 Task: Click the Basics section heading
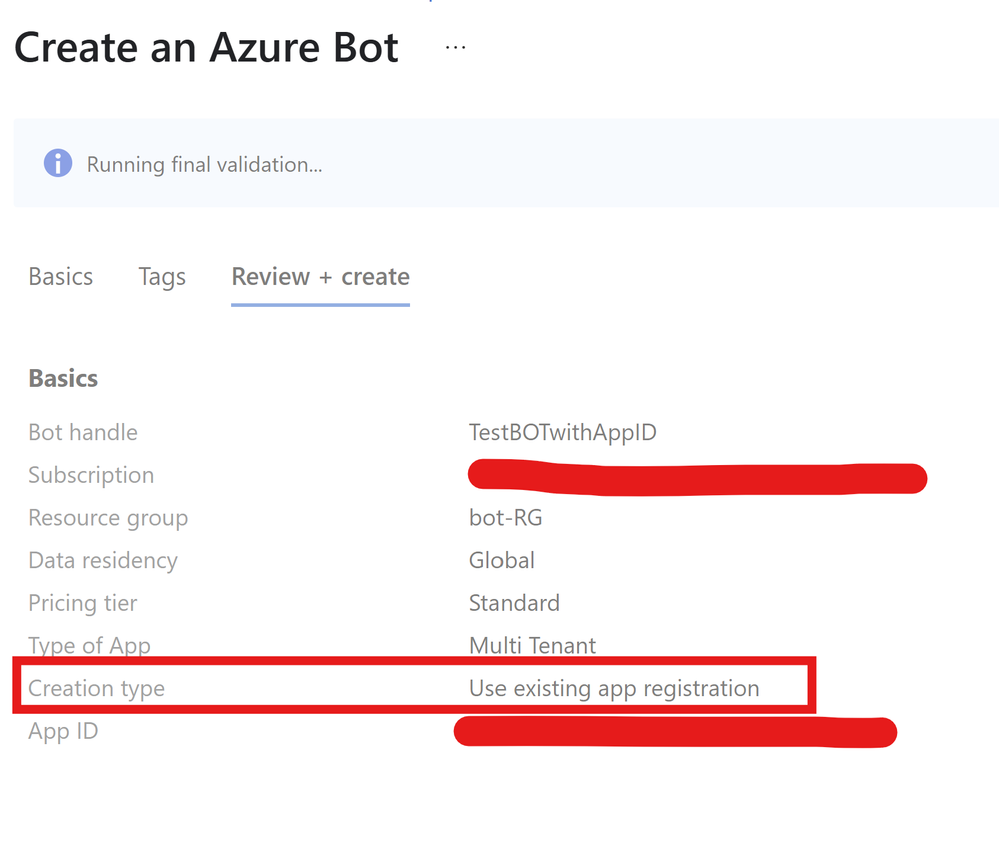pos(63,378)
